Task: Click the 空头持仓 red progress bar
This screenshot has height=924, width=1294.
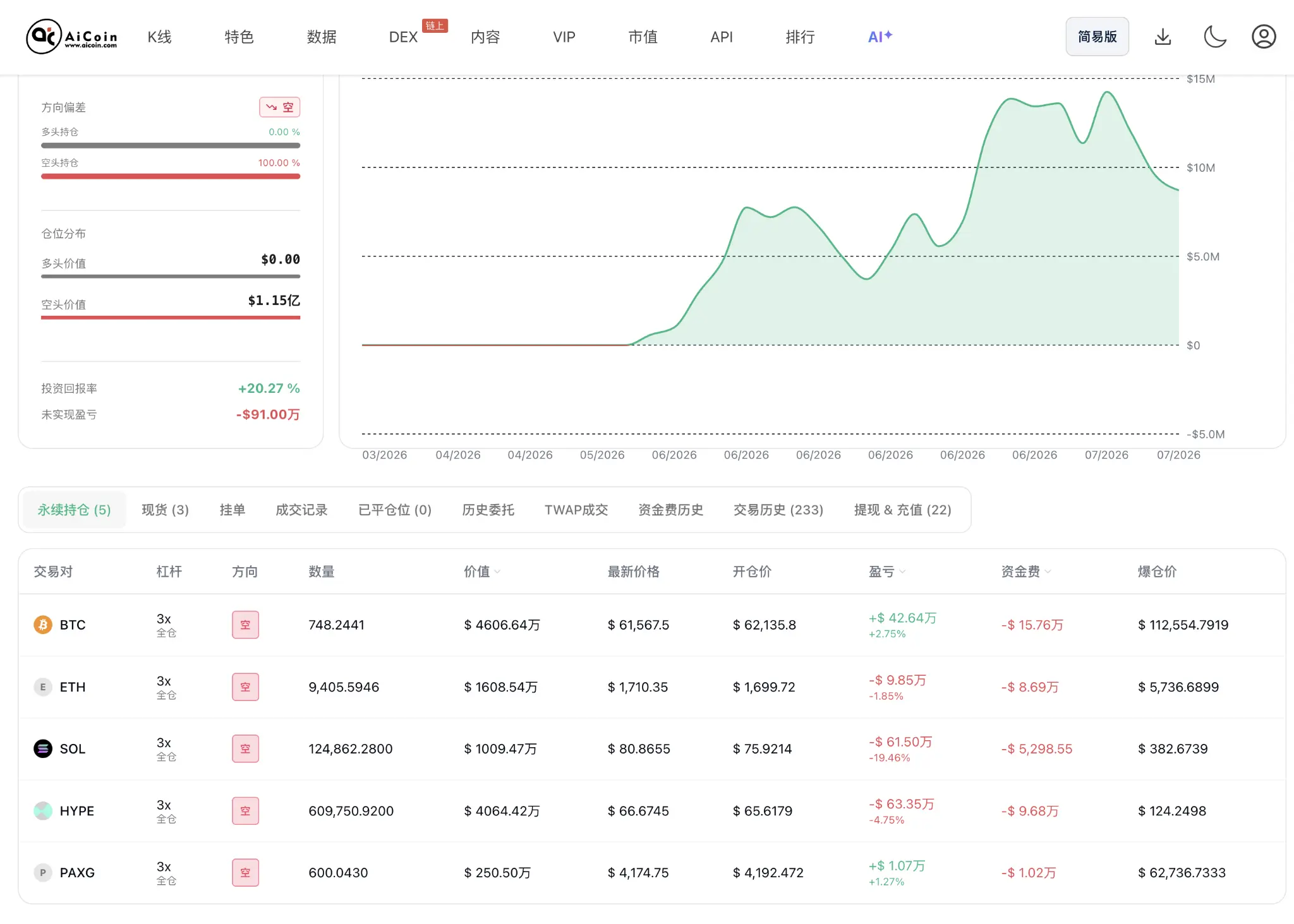Action: coord(171,176)
